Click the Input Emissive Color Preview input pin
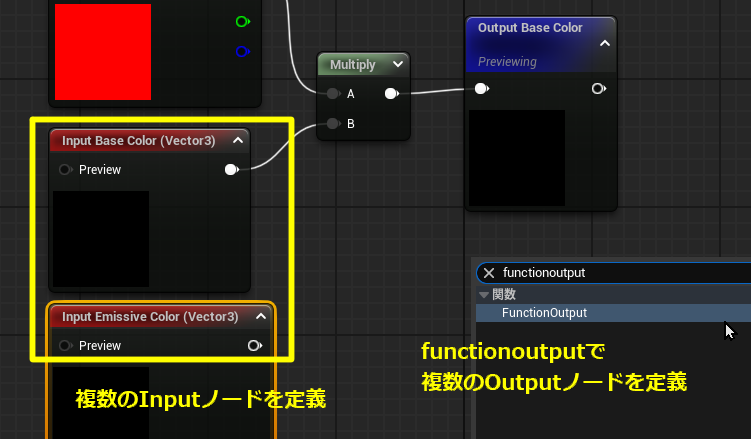The width and height of the screenshot is (751, 439). [x=66, y=345]
